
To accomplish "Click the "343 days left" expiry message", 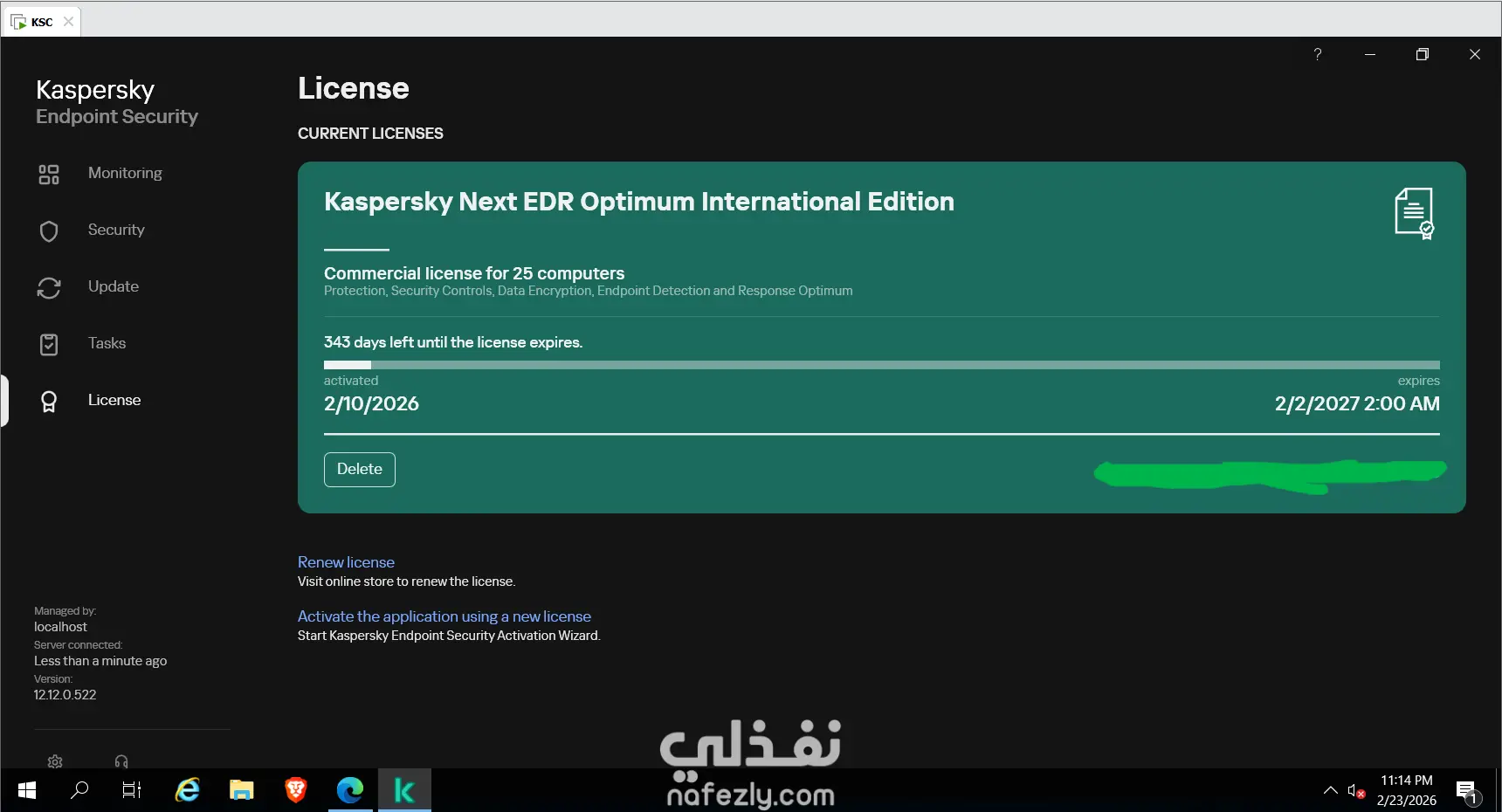I will click(x=453, y=342).
